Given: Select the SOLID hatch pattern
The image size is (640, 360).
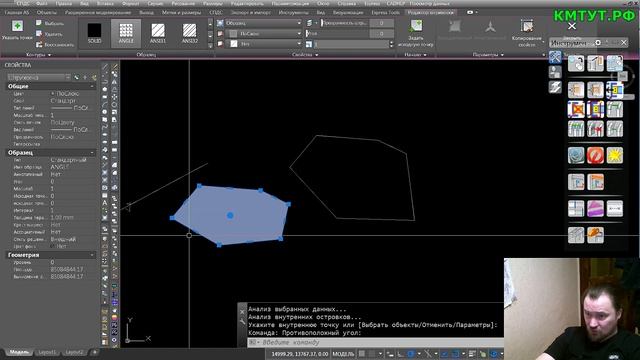Looking at the screenshot, I should coord(94,33).
